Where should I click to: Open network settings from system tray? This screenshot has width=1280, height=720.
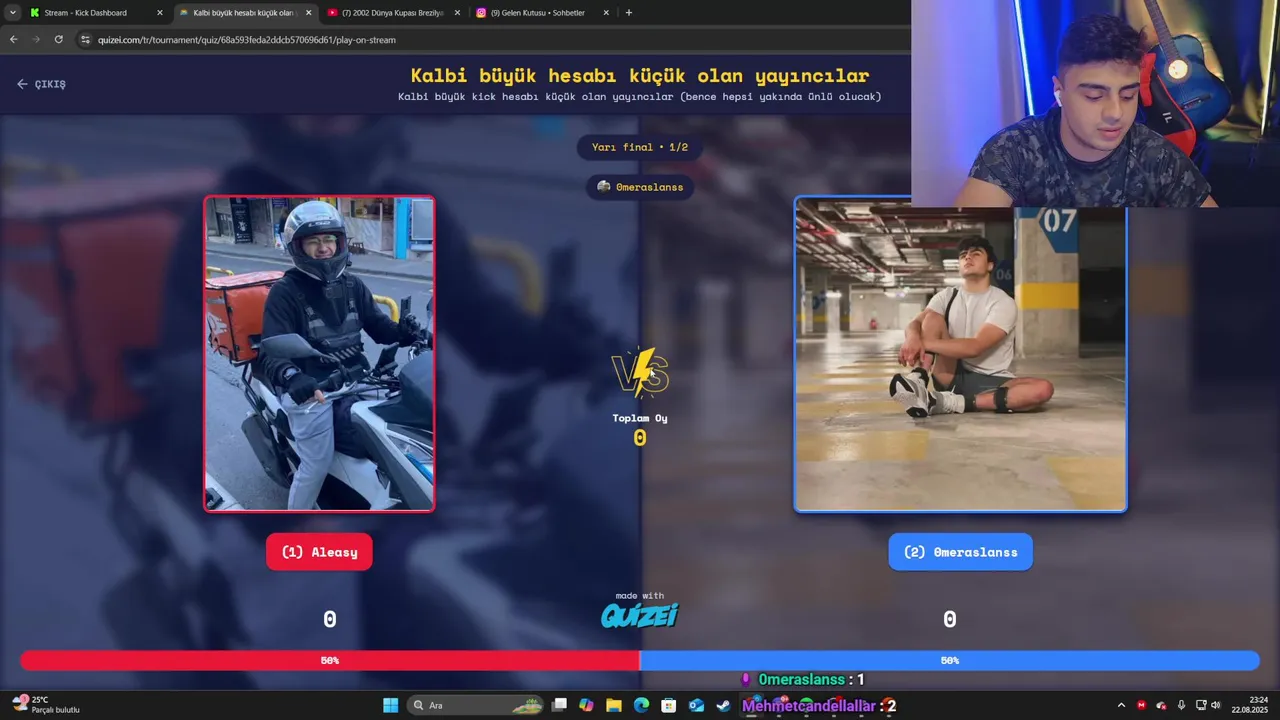(x=1201, y=705)
